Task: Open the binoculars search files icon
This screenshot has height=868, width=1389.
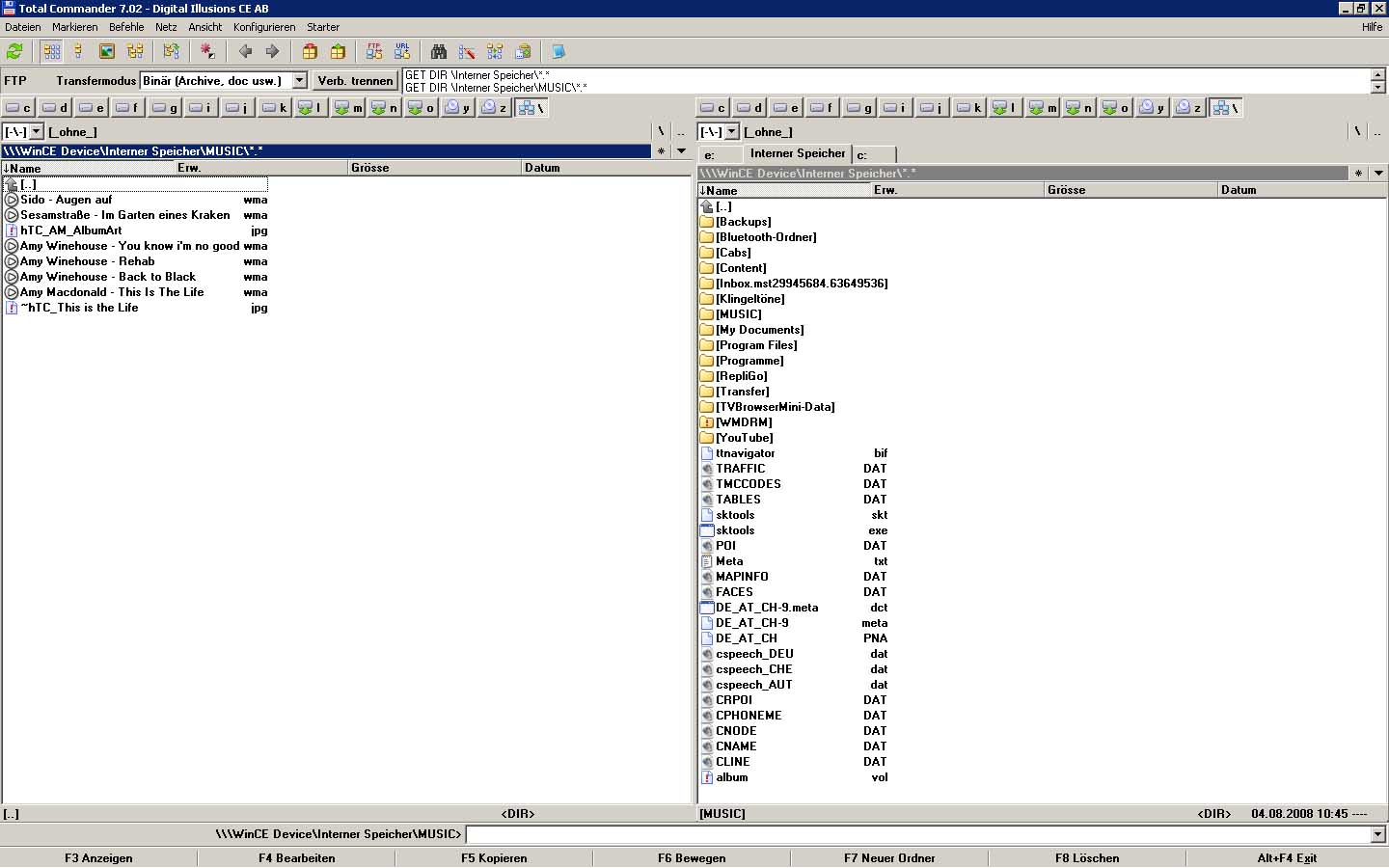Action: tap(439, 51)
